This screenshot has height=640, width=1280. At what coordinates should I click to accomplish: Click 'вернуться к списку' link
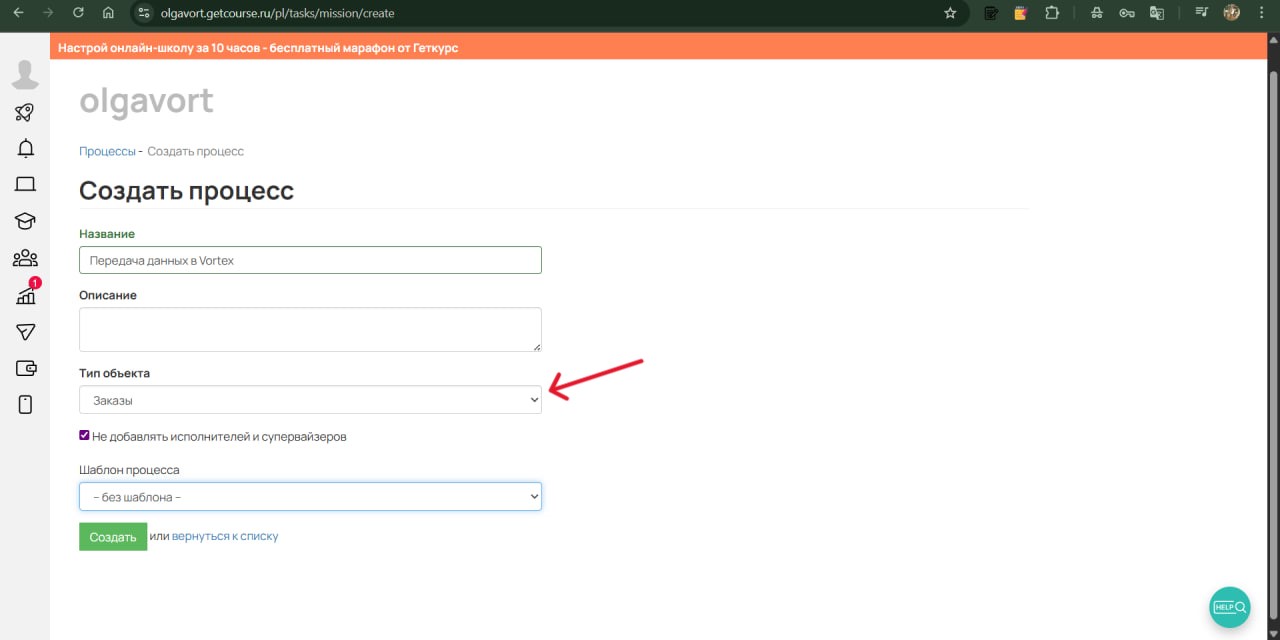[225, 537]
